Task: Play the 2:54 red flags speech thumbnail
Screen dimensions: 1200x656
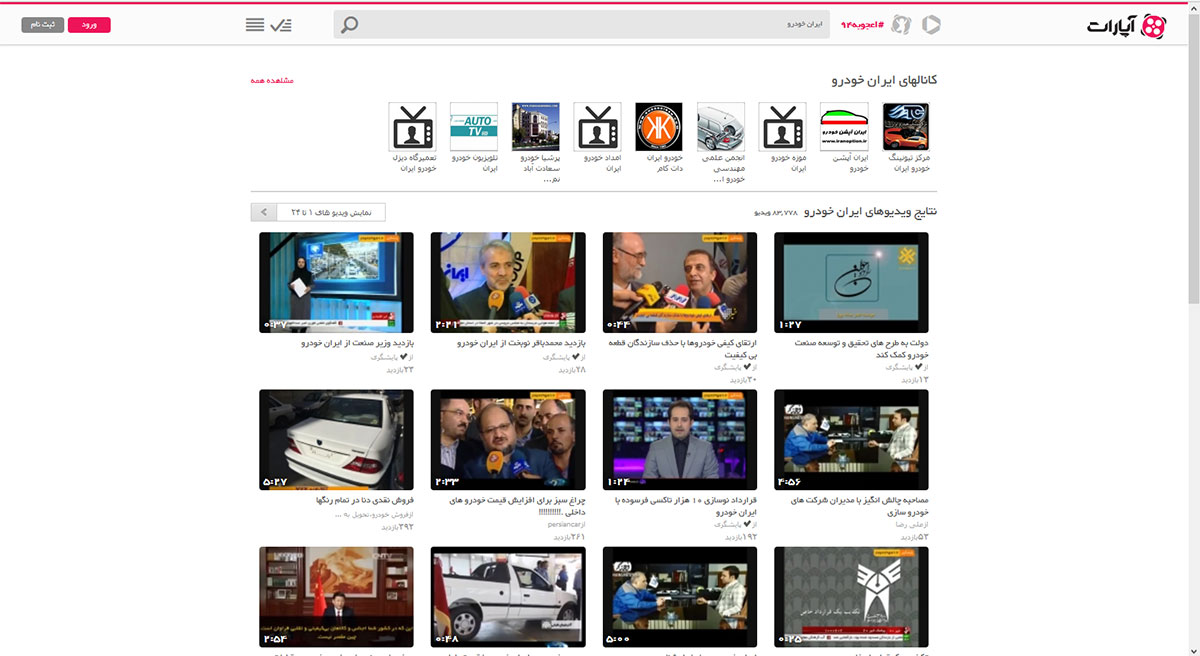Action: pyautogui.click(x=336, y=596)
